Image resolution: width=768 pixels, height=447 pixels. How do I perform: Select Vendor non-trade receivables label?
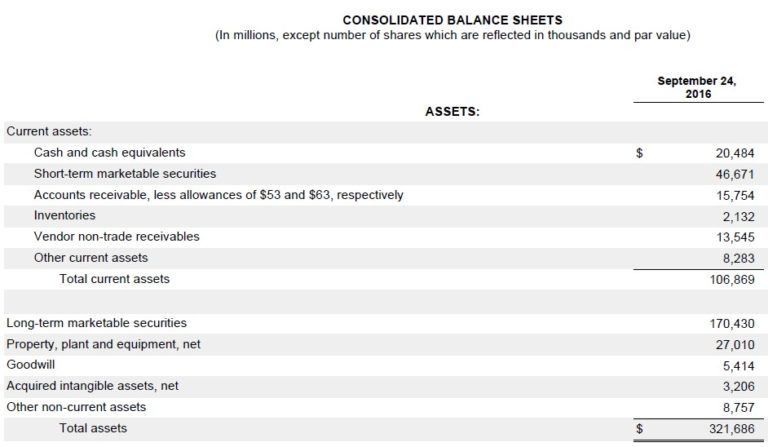[x=117, y=236]
